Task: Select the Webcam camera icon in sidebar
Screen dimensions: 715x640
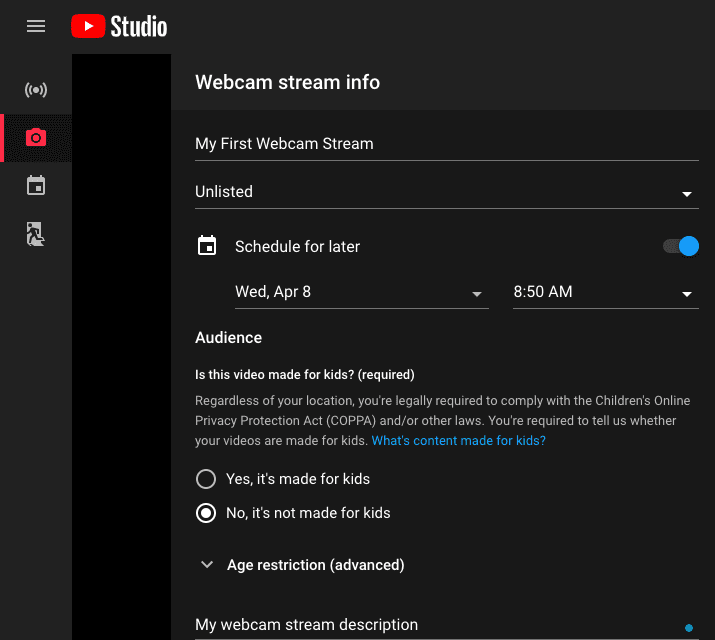Action: click(36, 138)
